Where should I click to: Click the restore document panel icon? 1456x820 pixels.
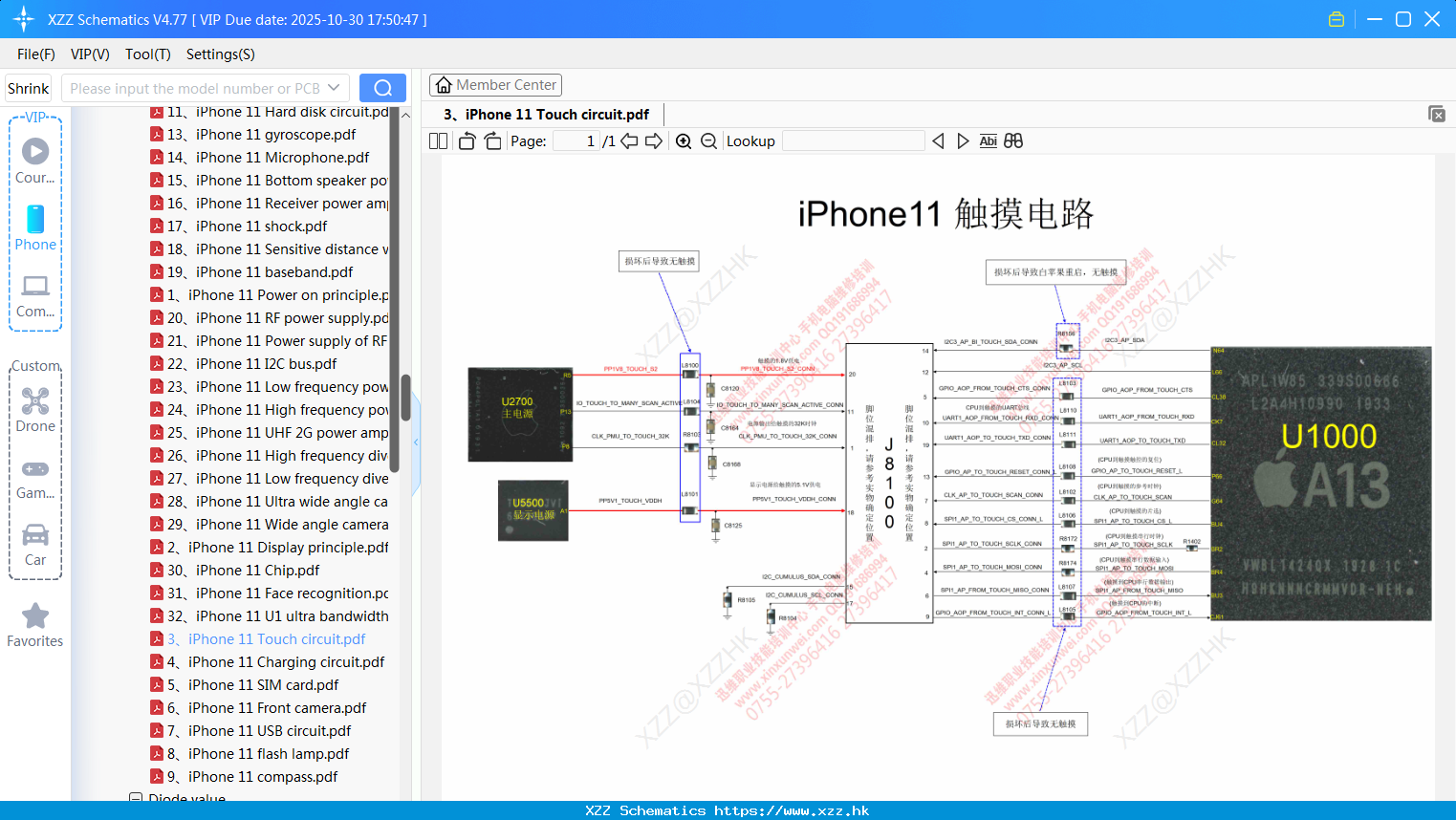[x=1437, y=114]
